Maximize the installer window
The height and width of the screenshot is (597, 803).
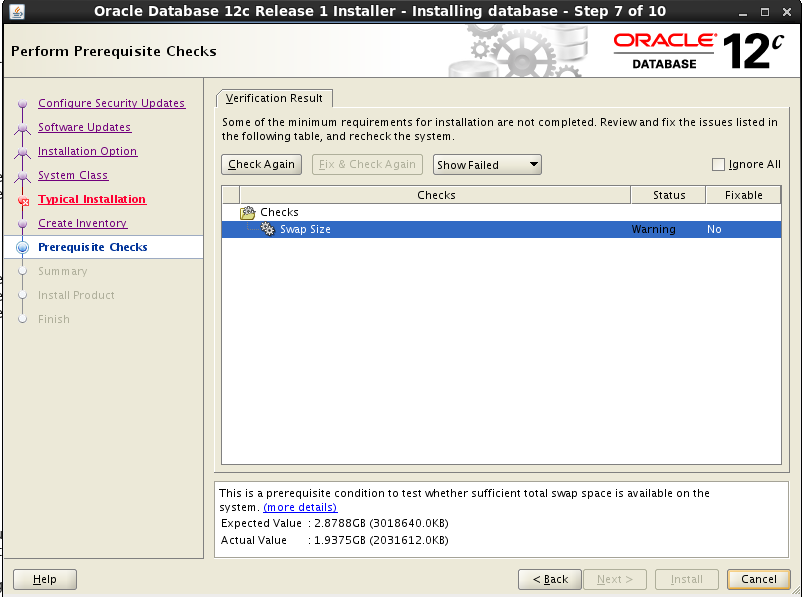click(x=765, y=12)
